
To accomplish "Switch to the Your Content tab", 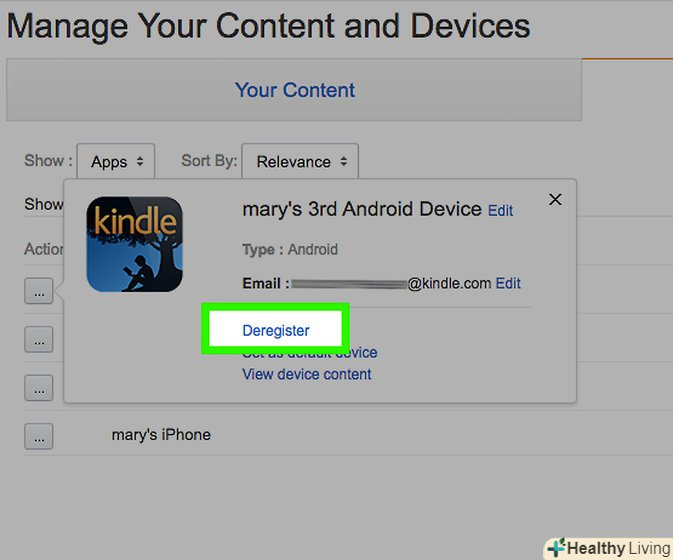I will coord(294,90).
